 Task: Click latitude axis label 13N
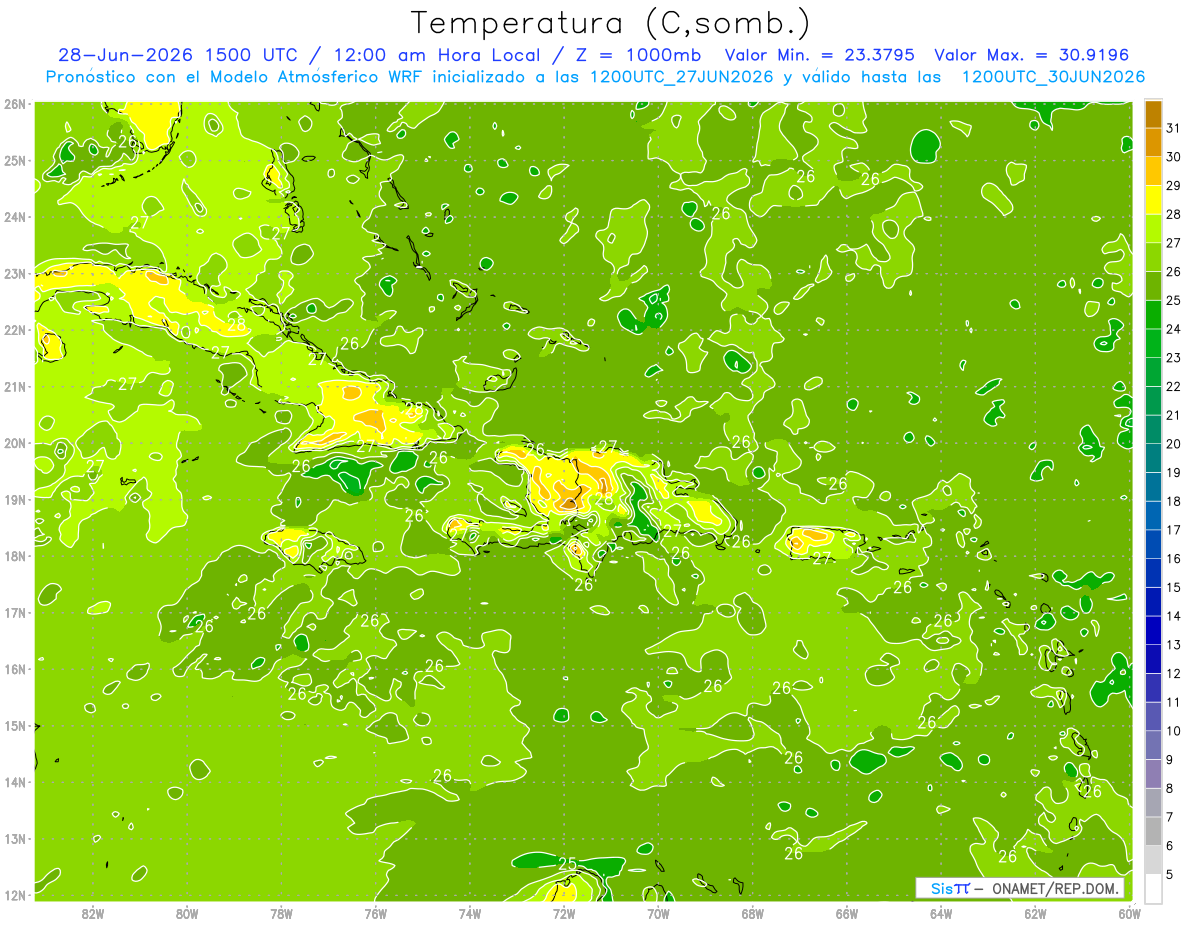tap(15, 838)
